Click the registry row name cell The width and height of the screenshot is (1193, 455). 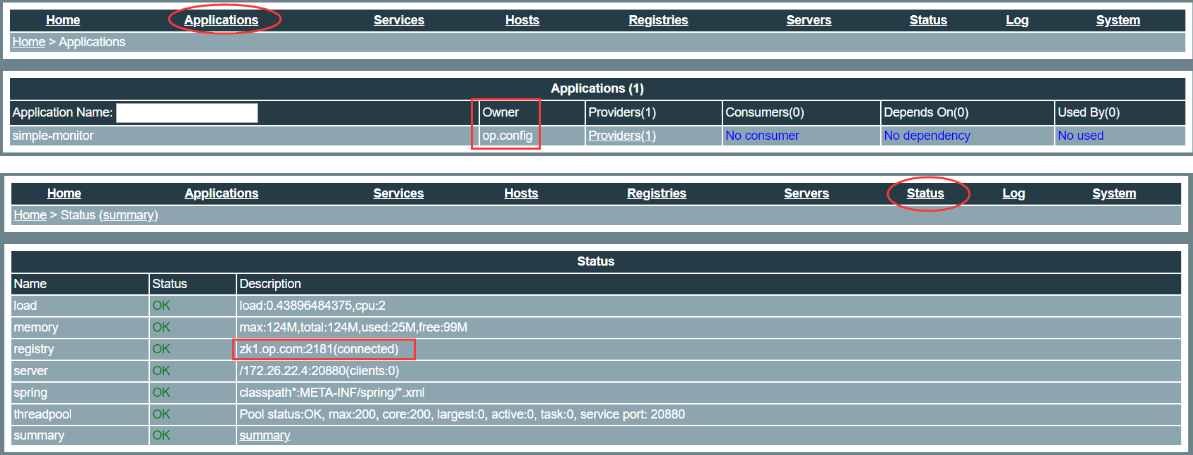80,348
